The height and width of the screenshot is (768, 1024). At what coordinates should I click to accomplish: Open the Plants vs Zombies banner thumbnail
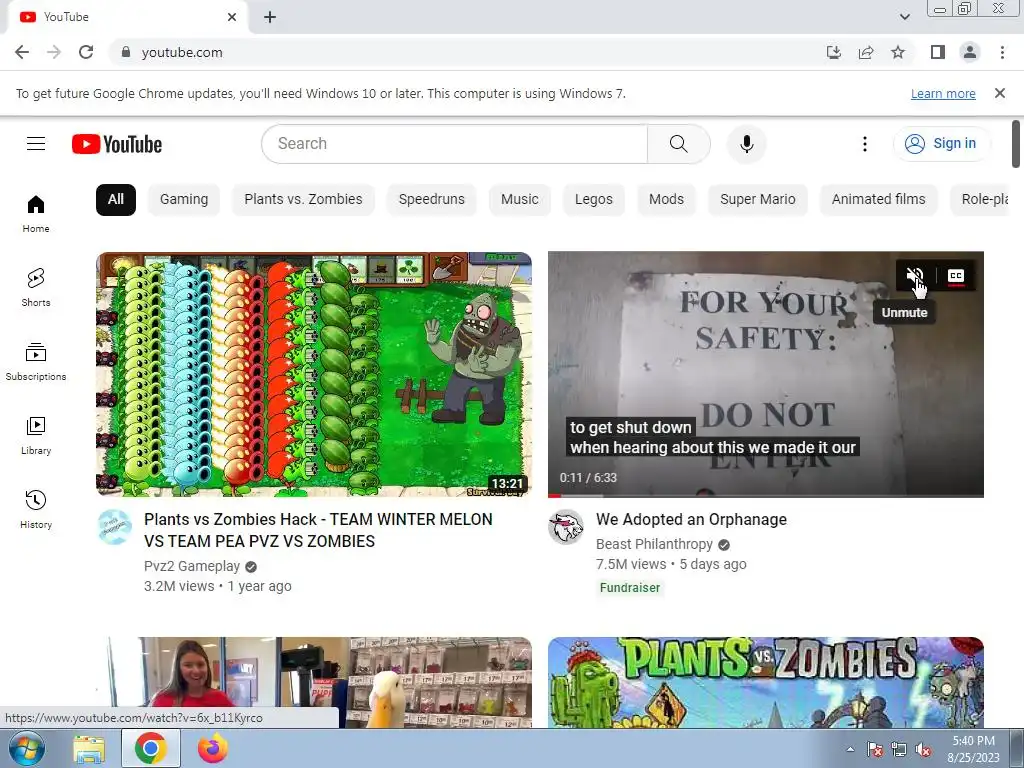(765, 682)
